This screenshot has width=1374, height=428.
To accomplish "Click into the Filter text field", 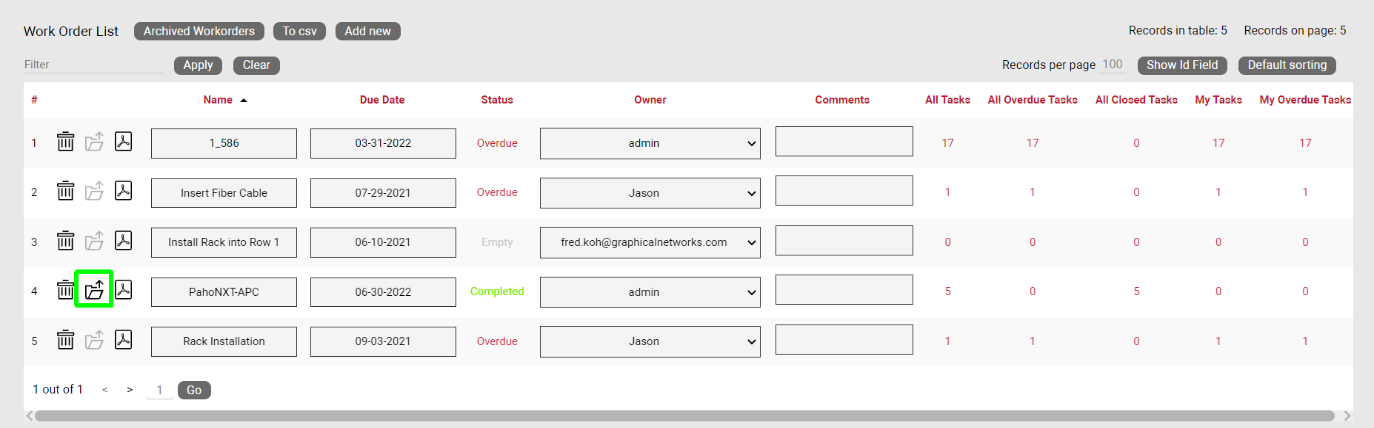I will click(x=92, y=65).
